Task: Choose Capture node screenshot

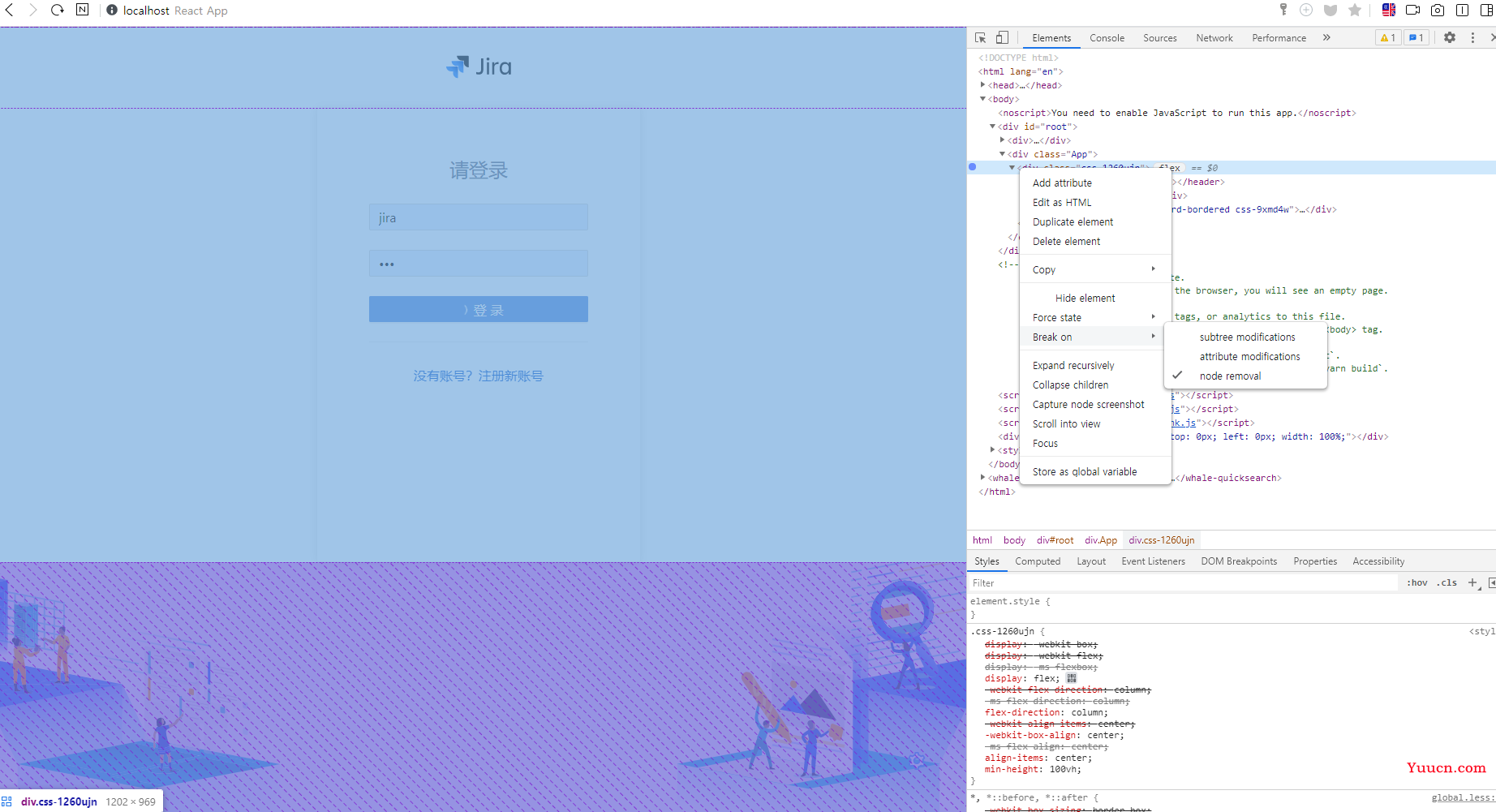Action: (x=1095, y=404)
